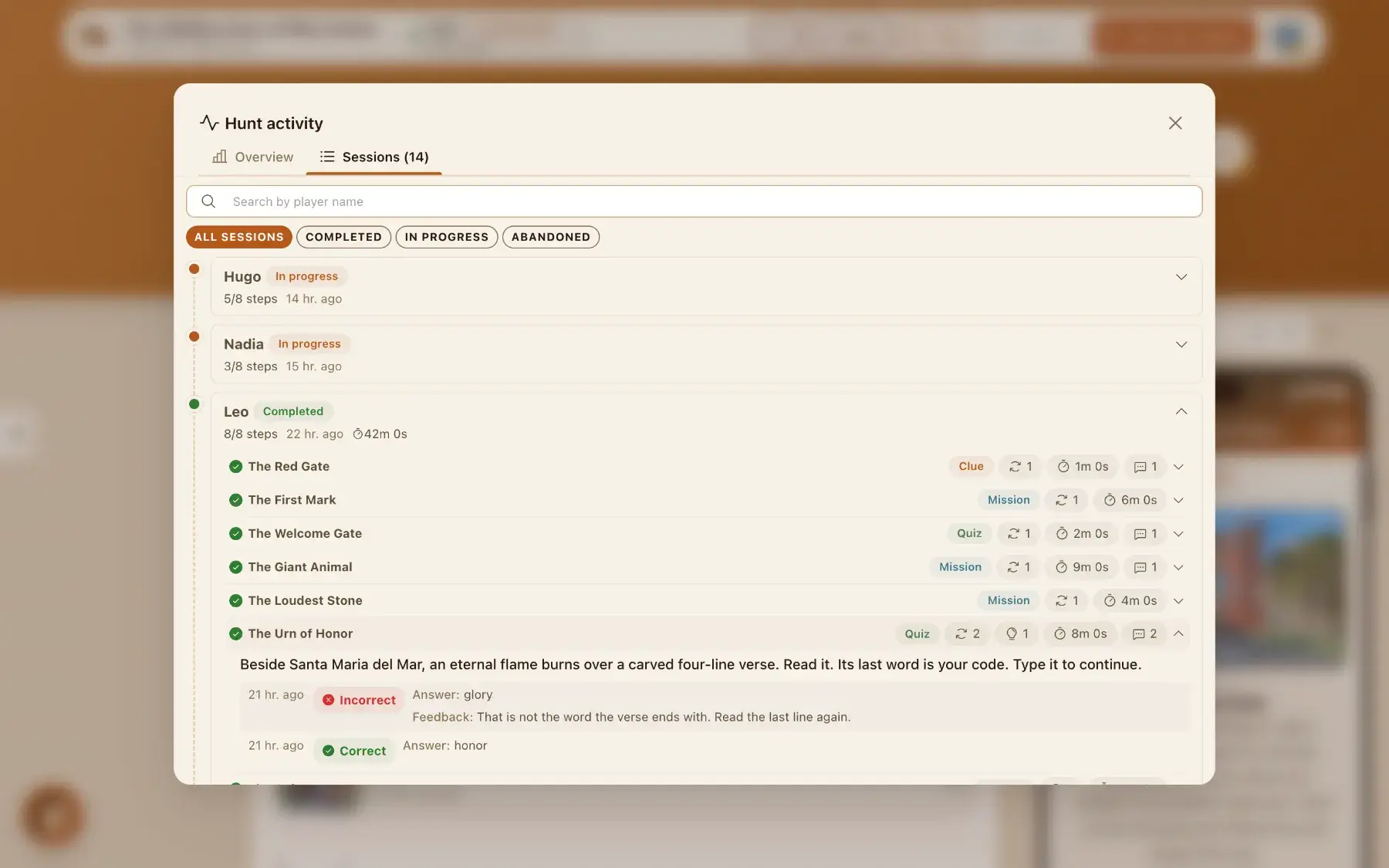Filter sessions by In Progress
Viewport: 1389px width, 868px height.
(447, 237)
